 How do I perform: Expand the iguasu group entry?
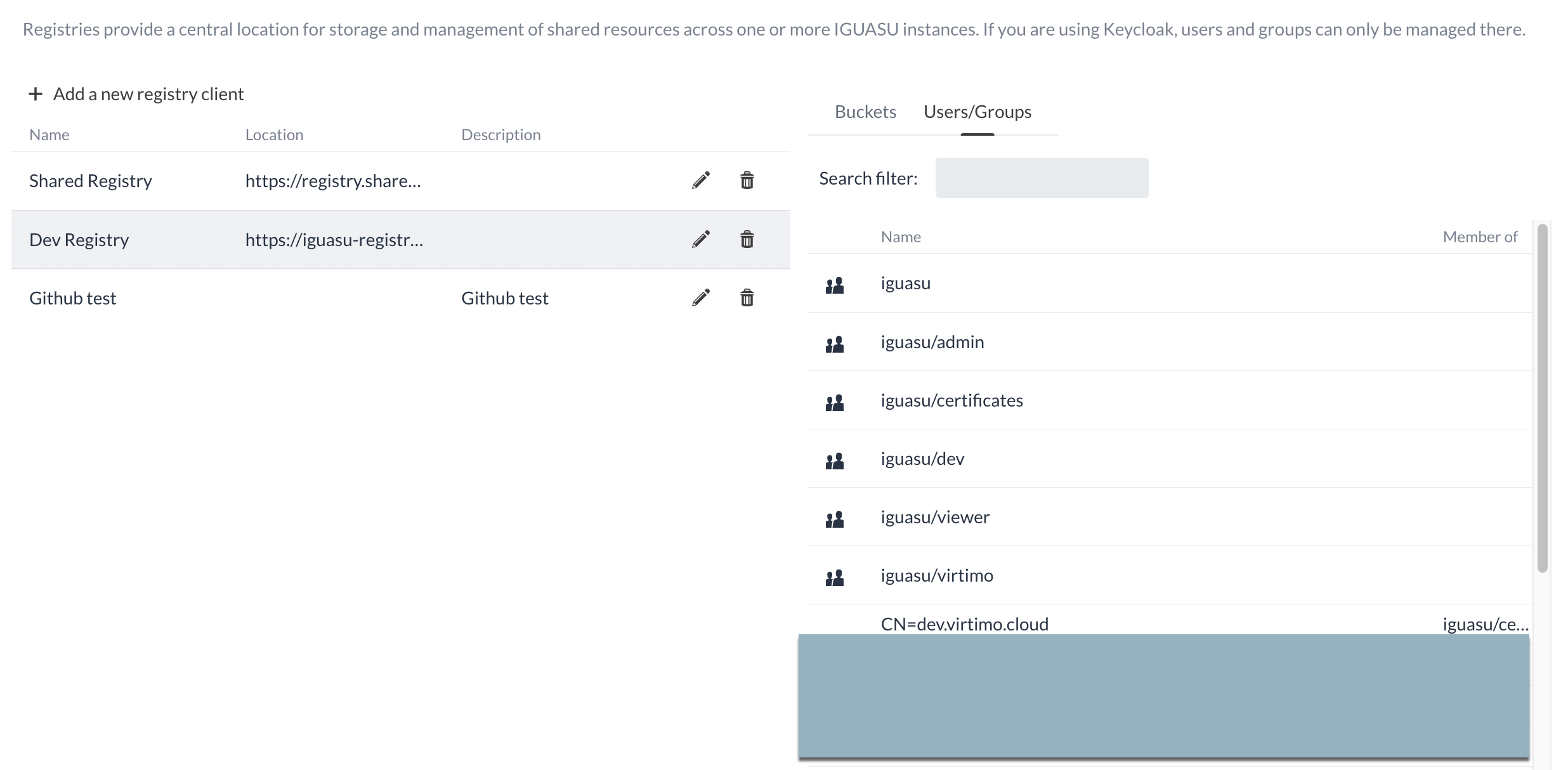(834, 283)
